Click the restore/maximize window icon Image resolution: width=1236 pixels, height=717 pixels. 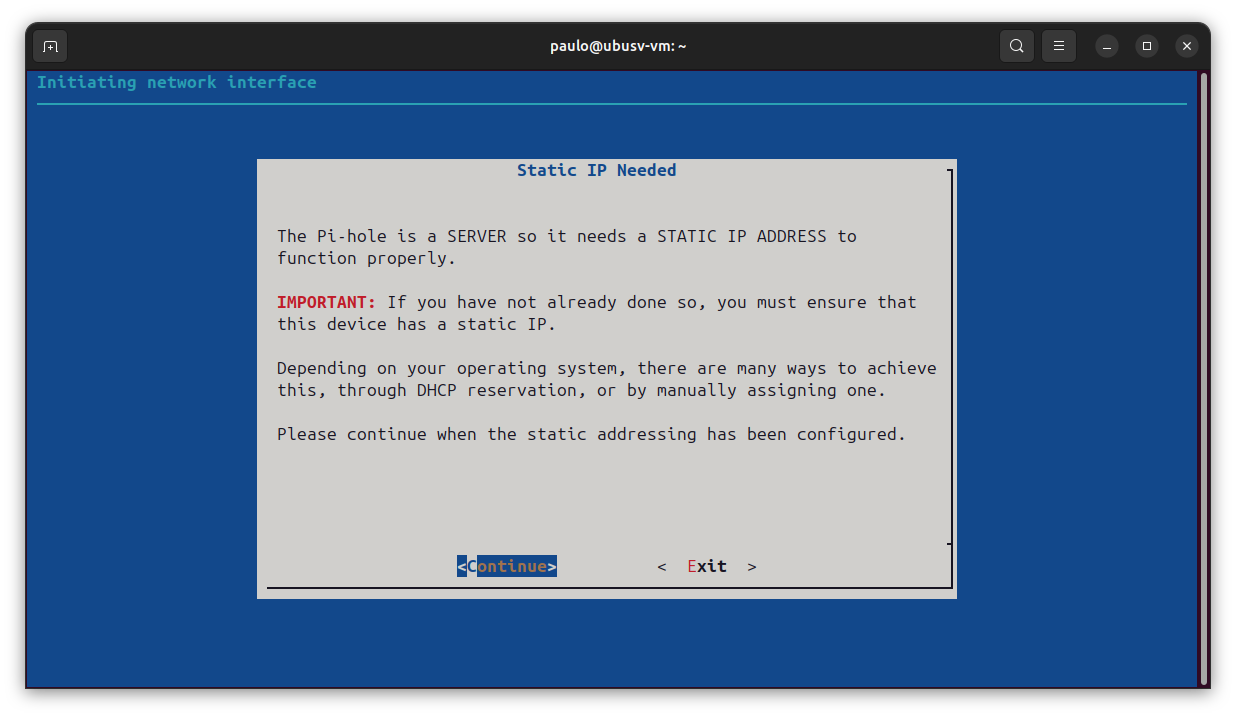pos(1146,46)
